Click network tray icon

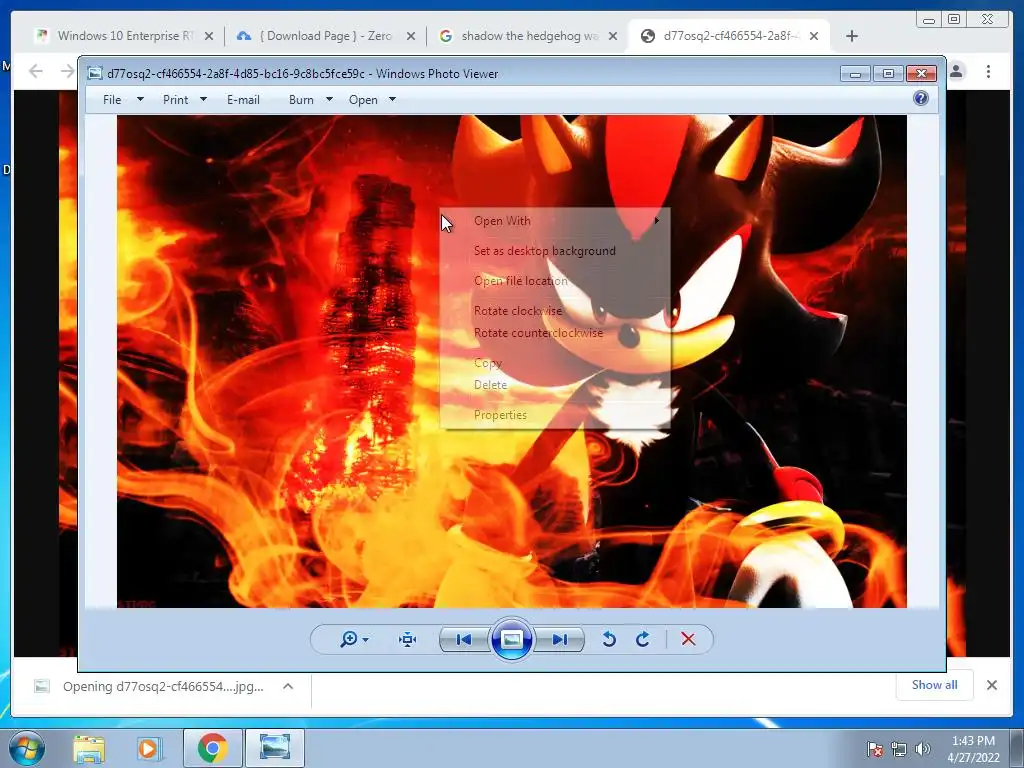(x=899, y=749)
